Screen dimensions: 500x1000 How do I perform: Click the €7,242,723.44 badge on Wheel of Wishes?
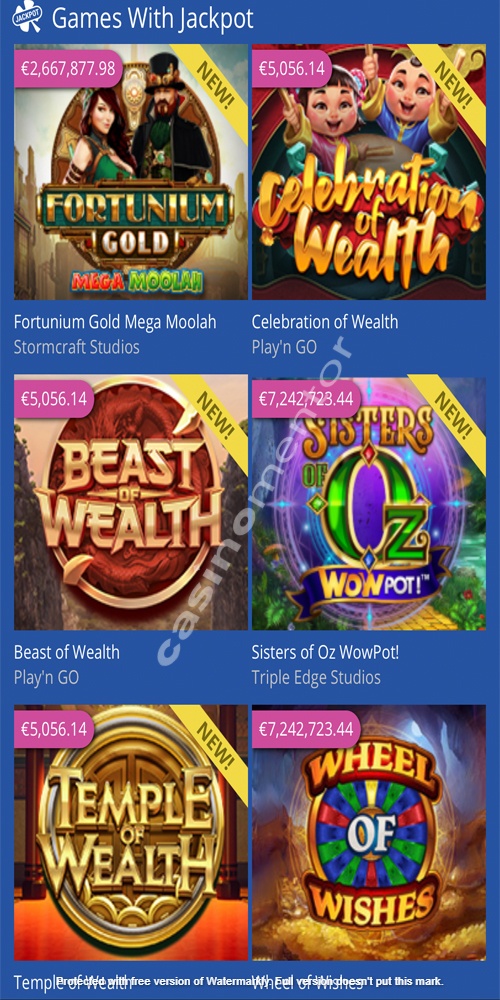click(306, 729)
